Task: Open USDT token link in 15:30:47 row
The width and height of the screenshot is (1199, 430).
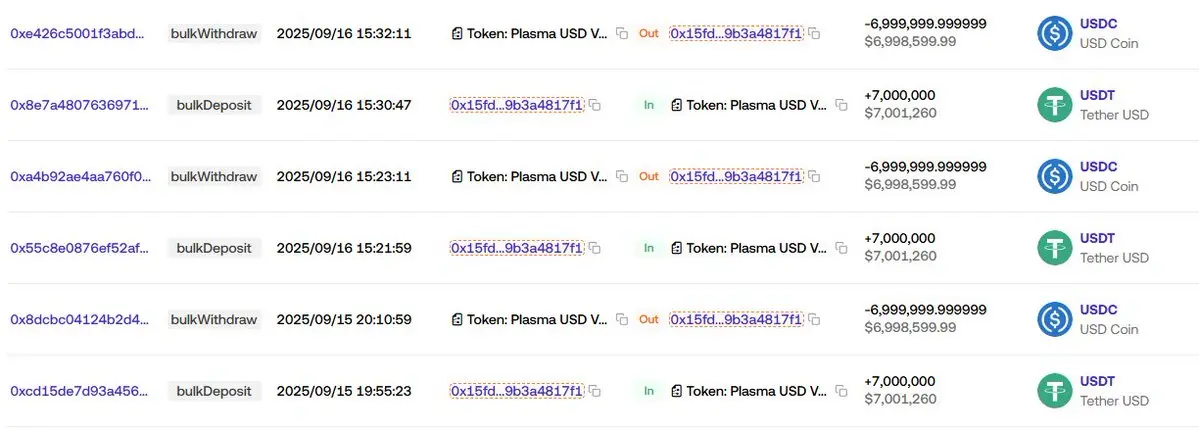Action: 1097,96
